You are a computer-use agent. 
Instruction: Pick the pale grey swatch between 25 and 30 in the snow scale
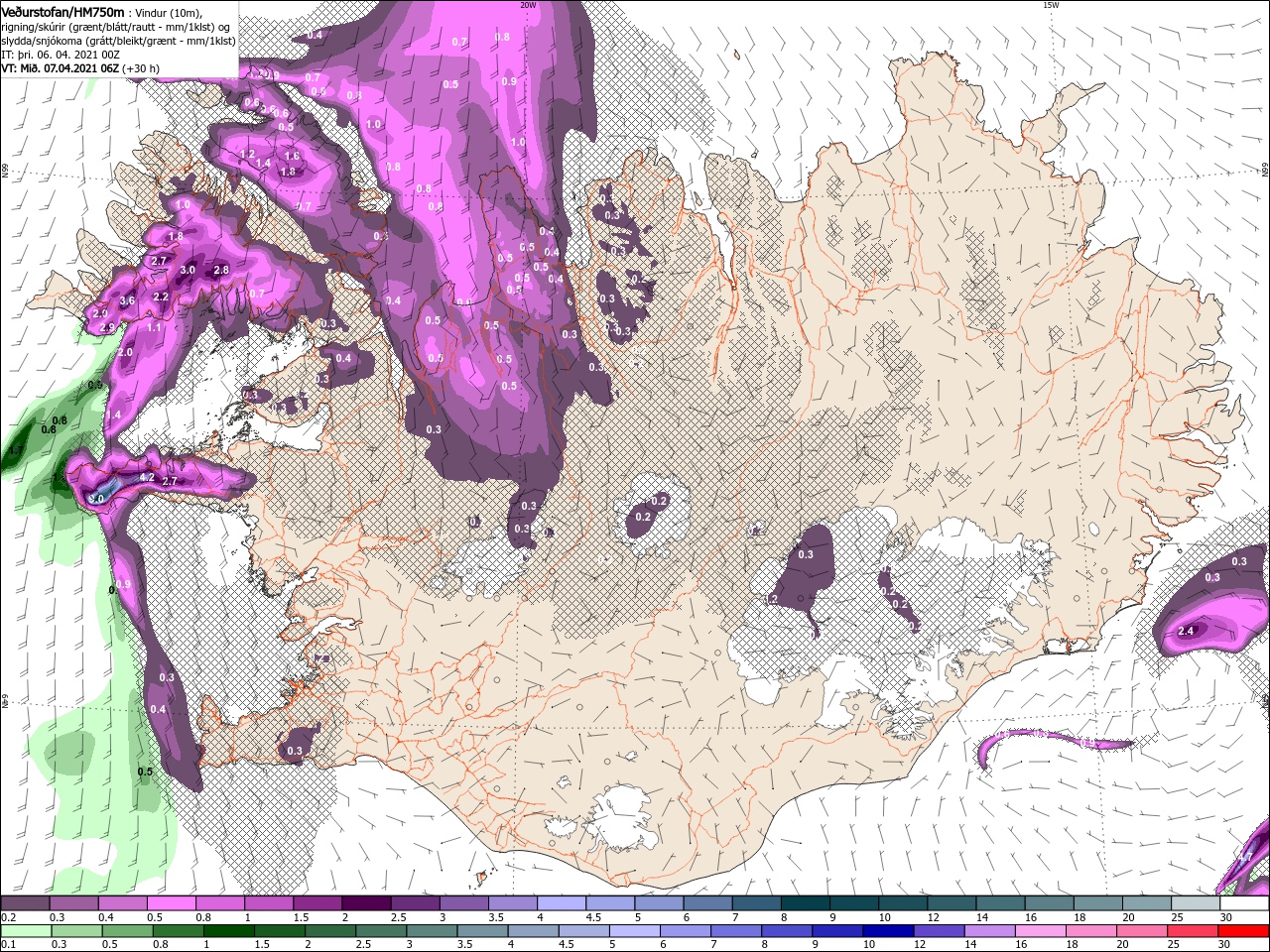[1196, 903]
